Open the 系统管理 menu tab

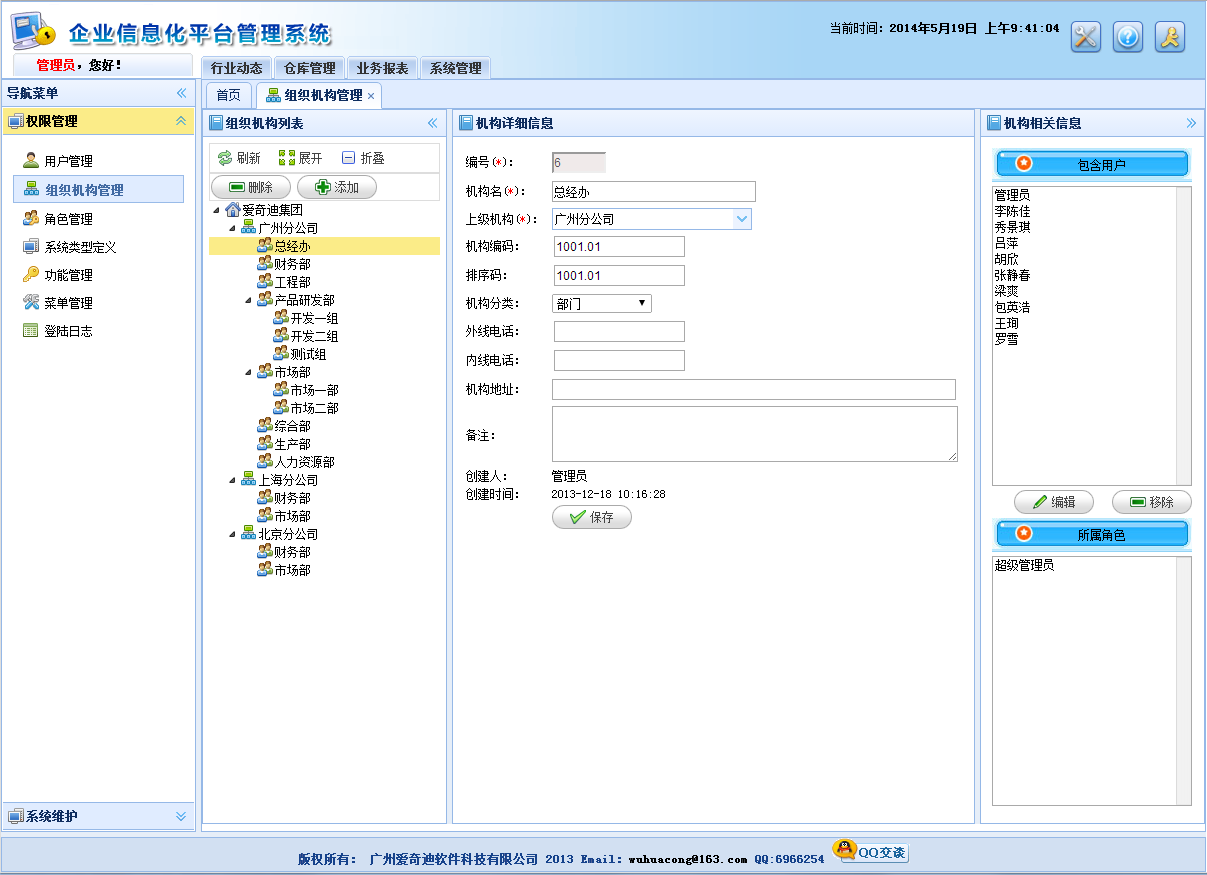(x=455, y=68)
